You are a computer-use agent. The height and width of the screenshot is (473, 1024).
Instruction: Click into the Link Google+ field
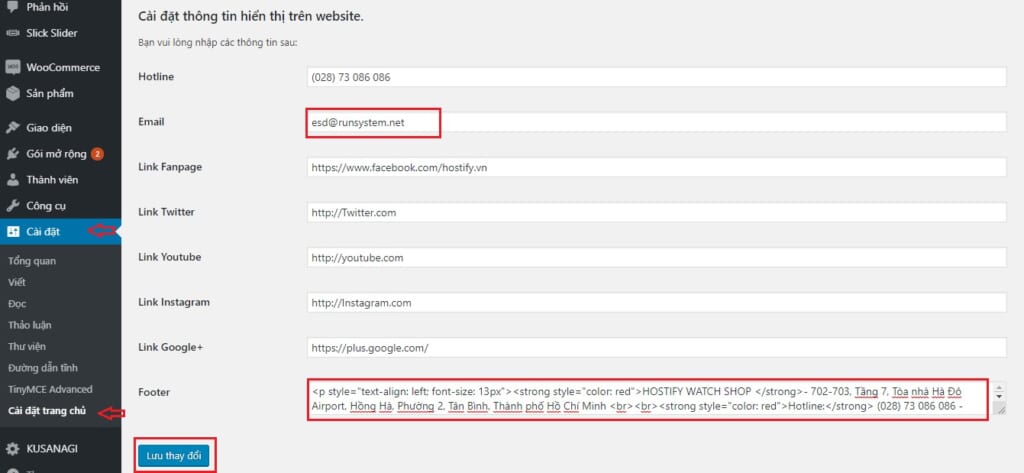click(656, 348)
